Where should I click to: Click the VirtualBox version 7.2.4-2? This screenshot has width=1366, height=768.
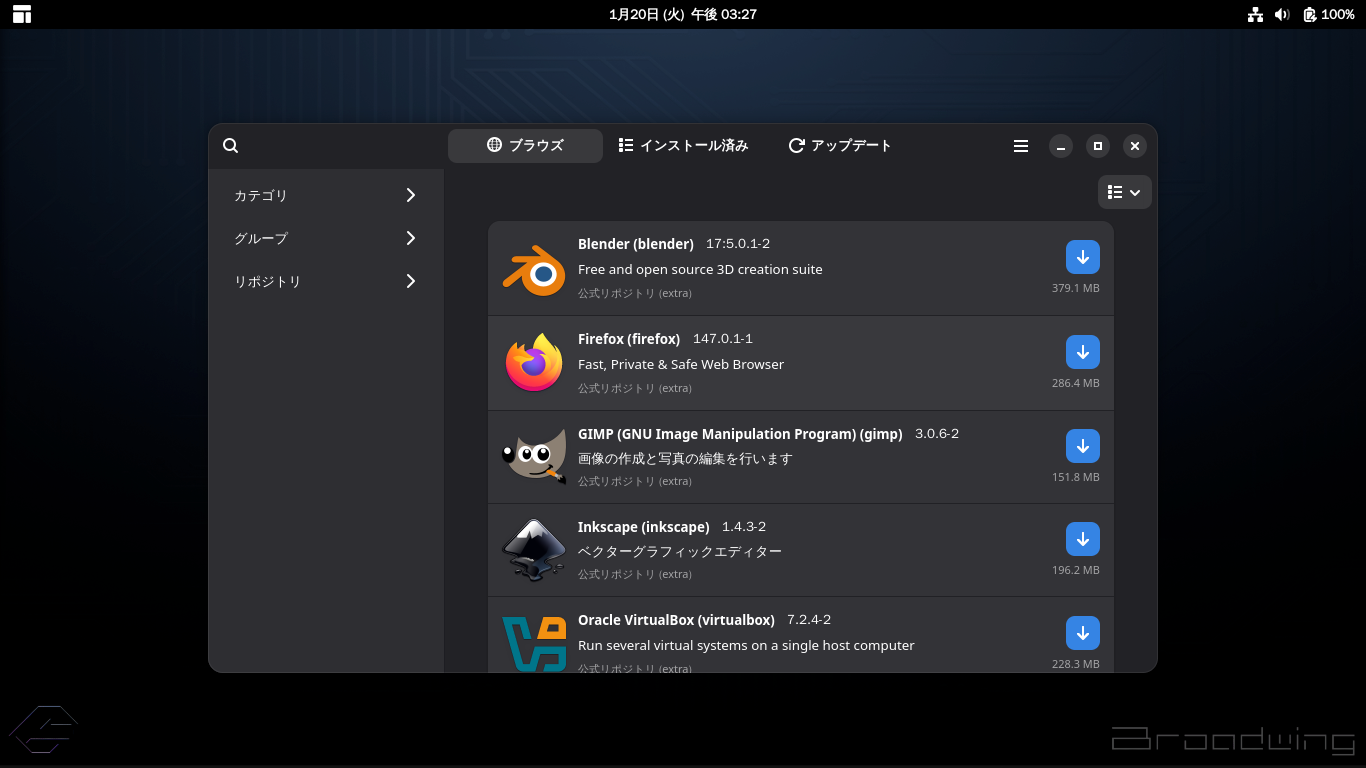pyautogui.click(x=809, y=620)
